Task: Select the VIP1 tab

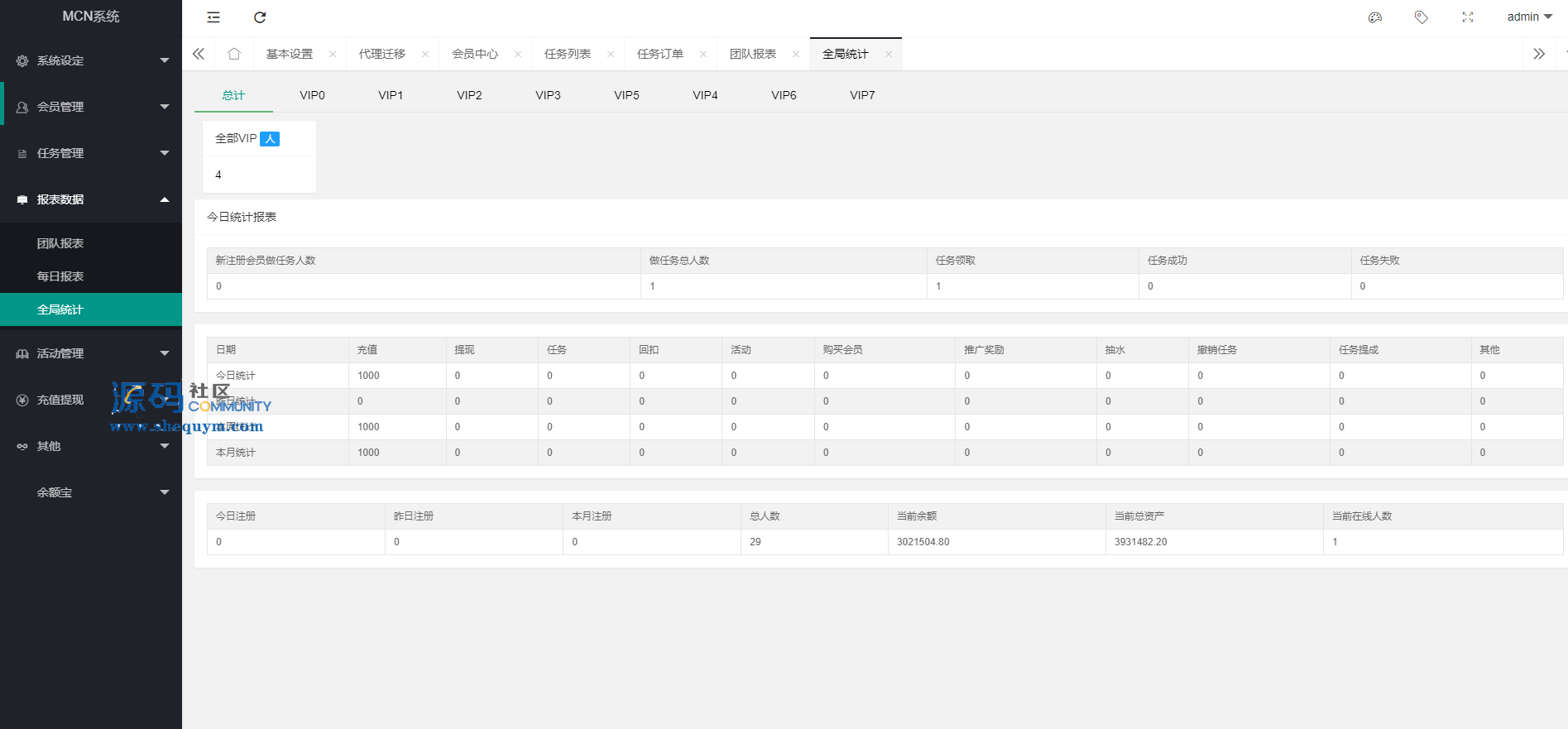Action: coord(391,95)
